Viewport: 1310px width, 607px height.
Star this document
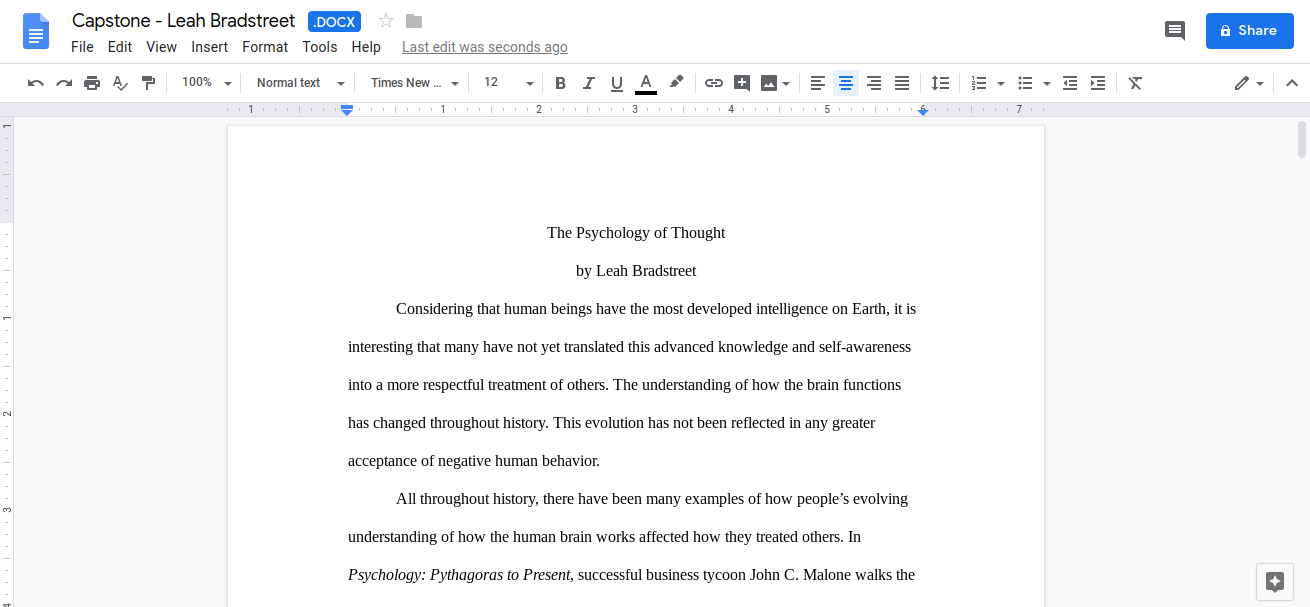click(386, 21)
